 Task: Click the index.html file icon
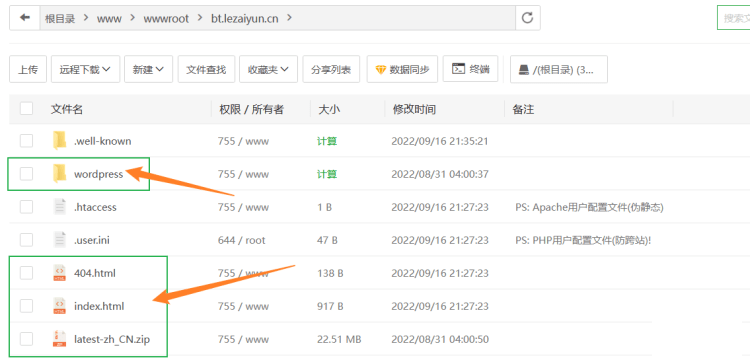(x=59, y=306)
